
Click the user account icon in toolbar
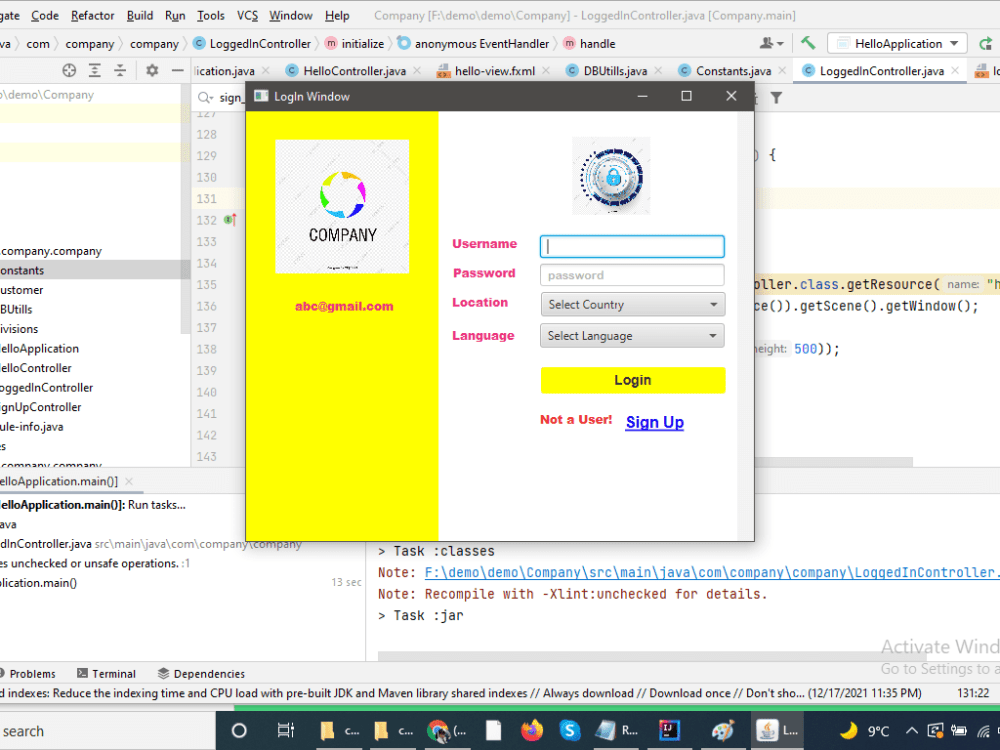point(771,43)
